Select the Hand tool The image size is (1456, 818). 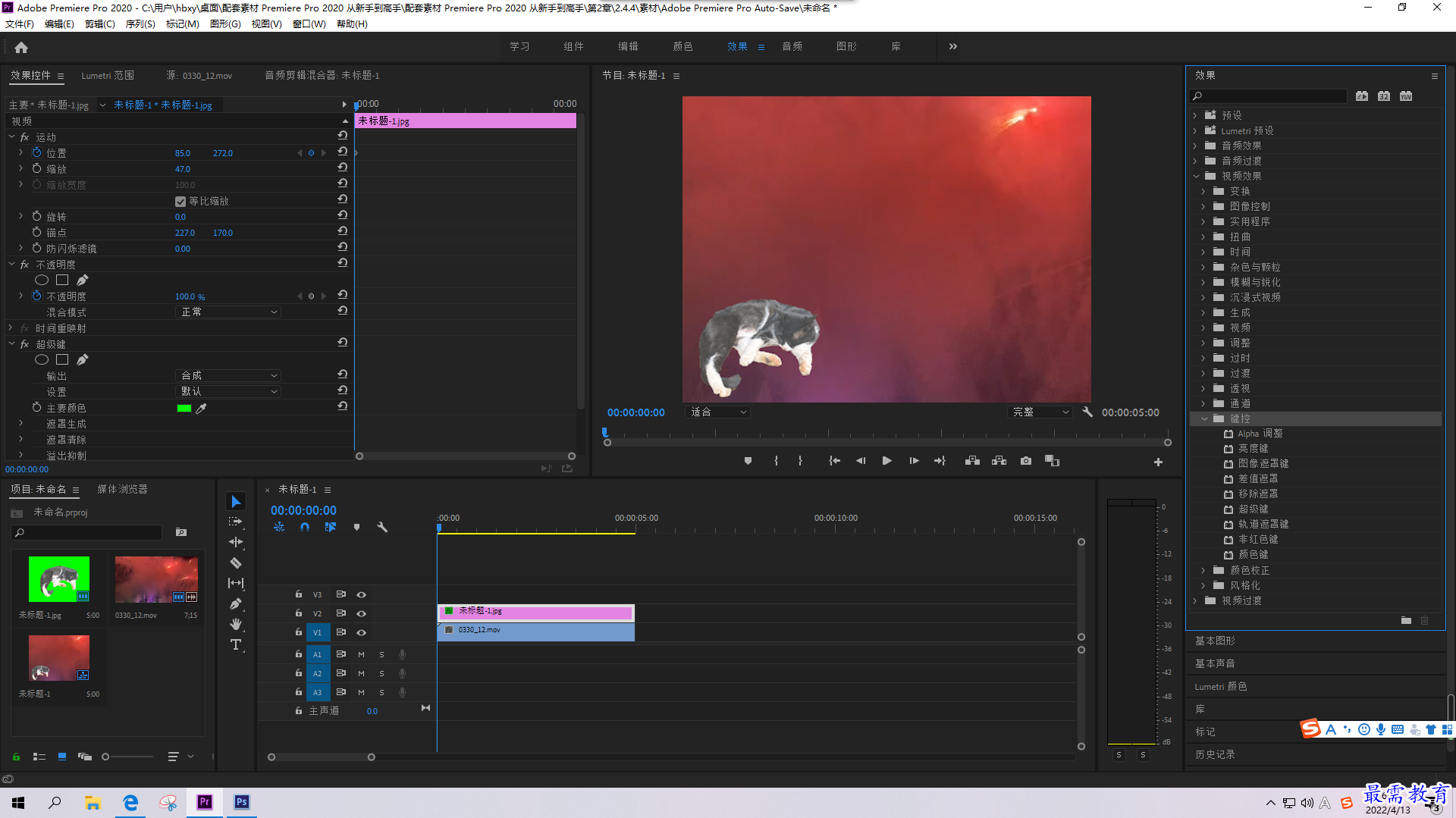(x=236, y=624)
